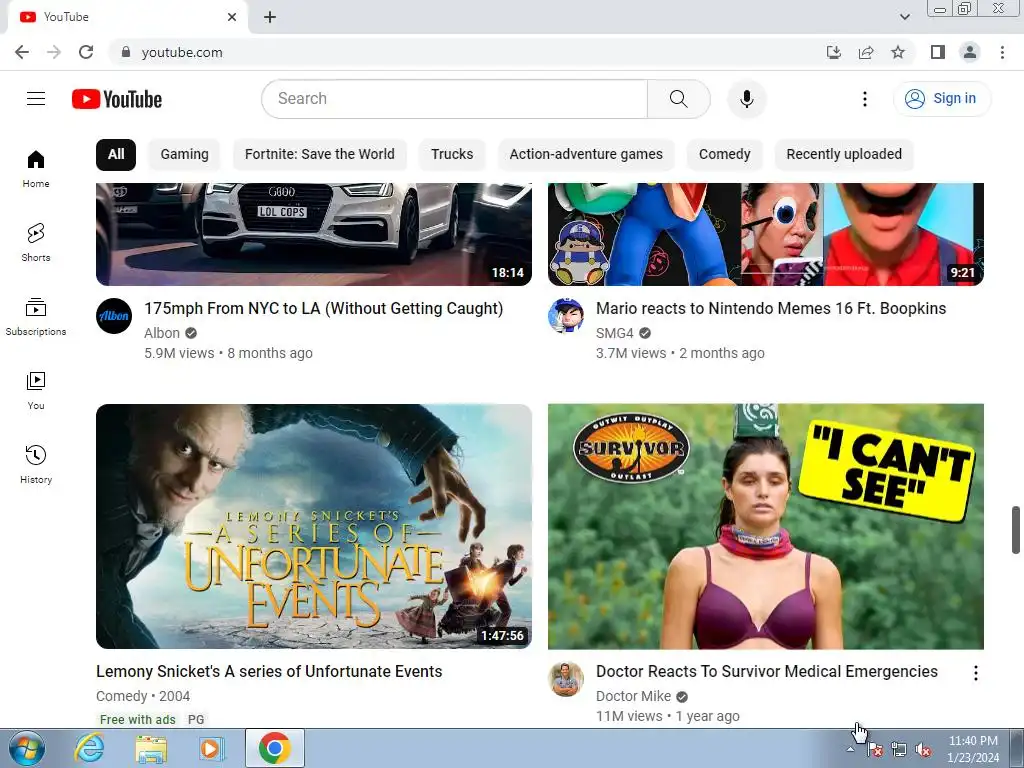Open the You sidebar section
This screenshot has width=1024, height=768.
[36, 391]
